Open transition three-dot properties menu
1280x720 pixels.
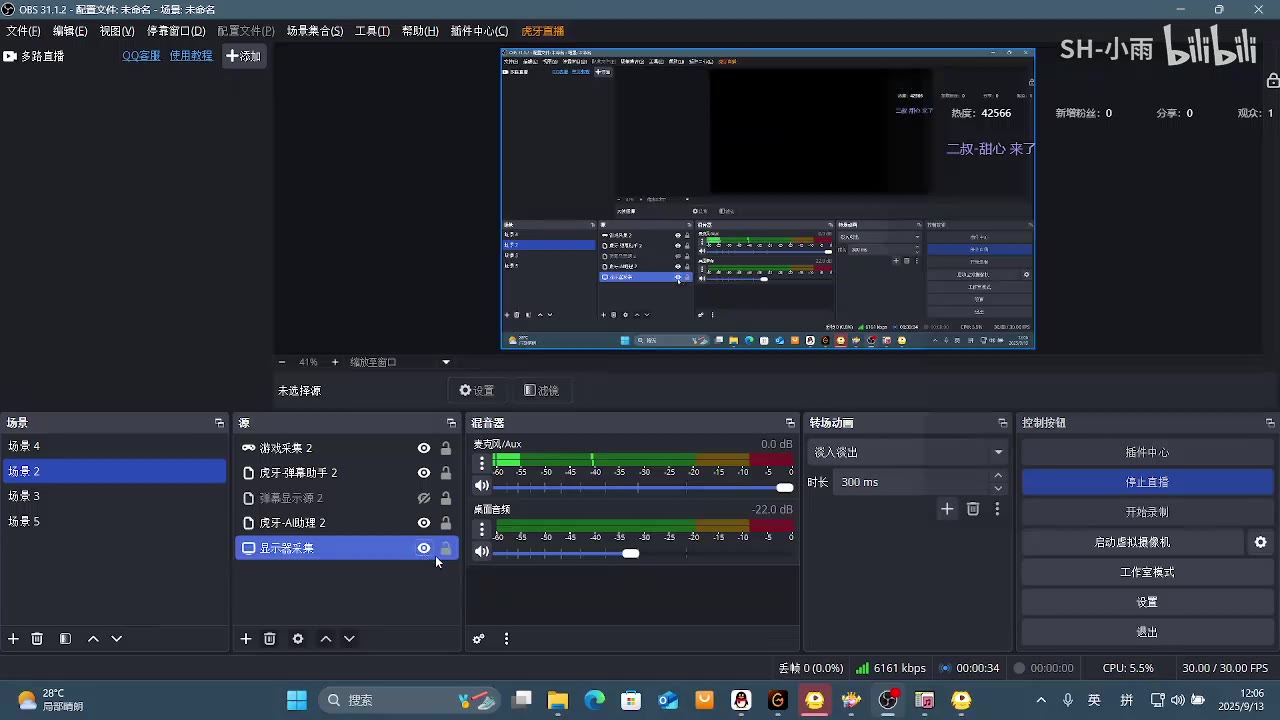[997, 509]
